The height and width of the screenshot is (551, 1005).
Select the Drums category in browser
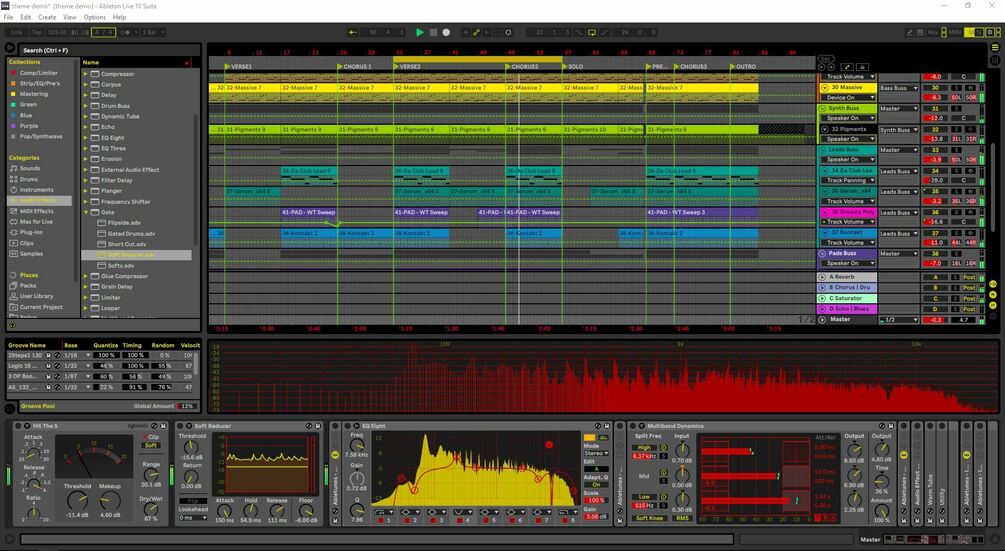29,179
